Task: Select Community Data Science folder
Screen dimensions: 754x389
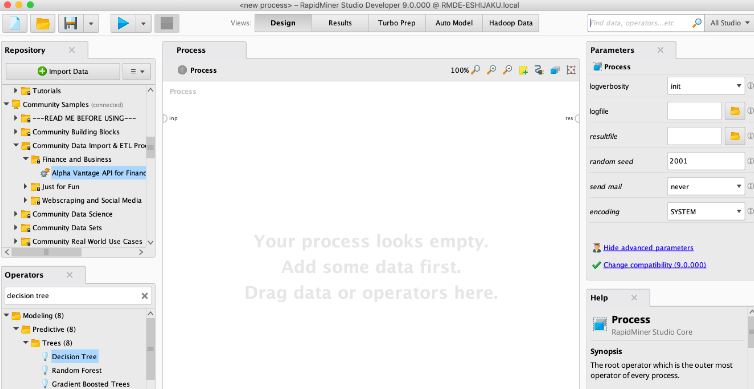Action: pos(72,214)
